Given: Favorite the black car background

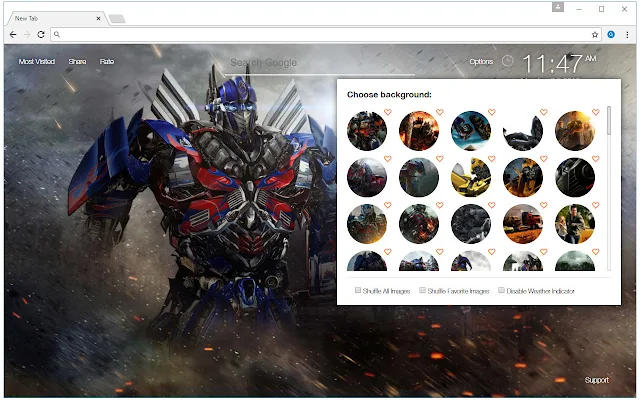Looking at the screenshot, I should (x=544, y=112).
